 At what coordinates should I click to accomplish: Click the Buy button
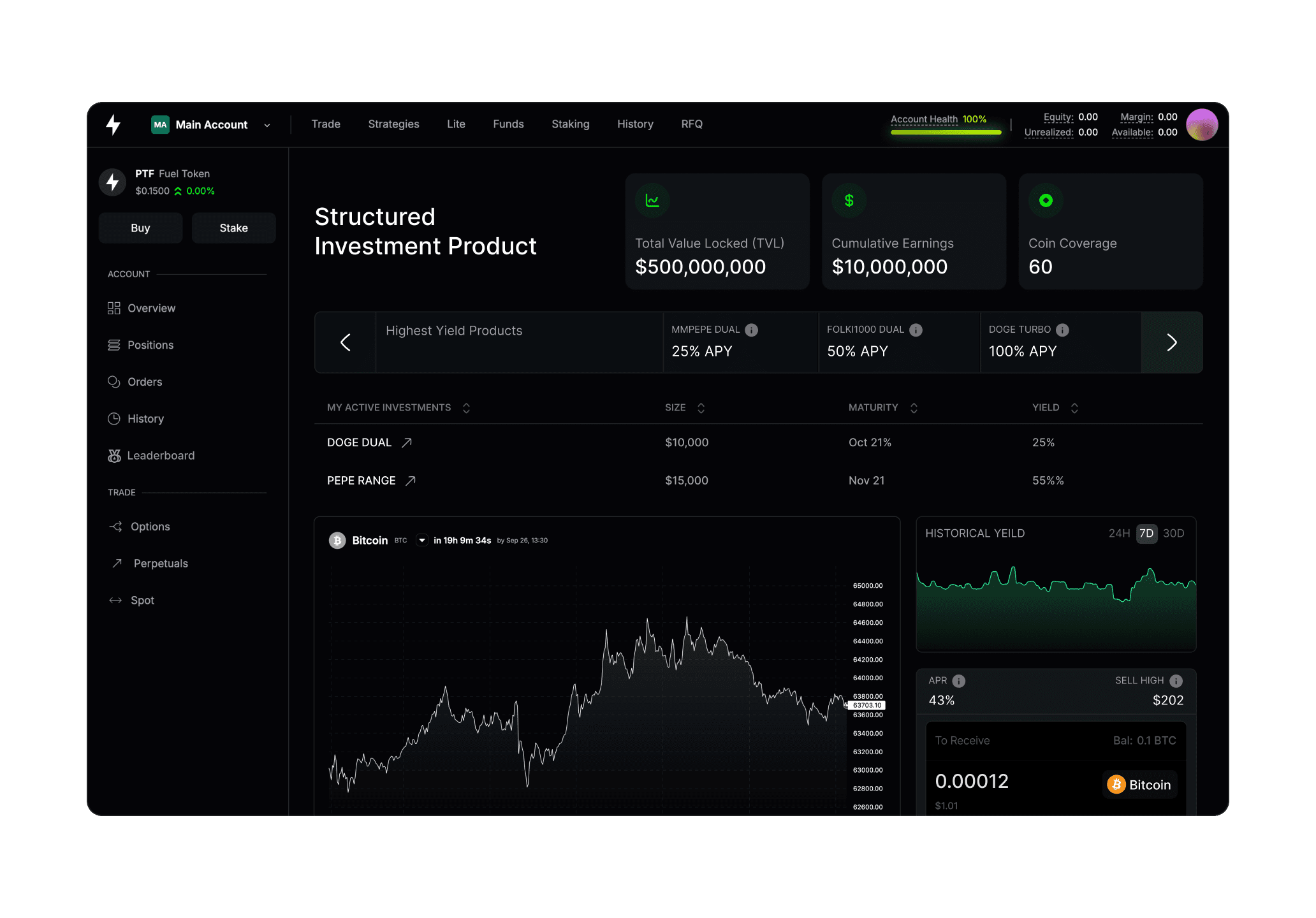140,228
